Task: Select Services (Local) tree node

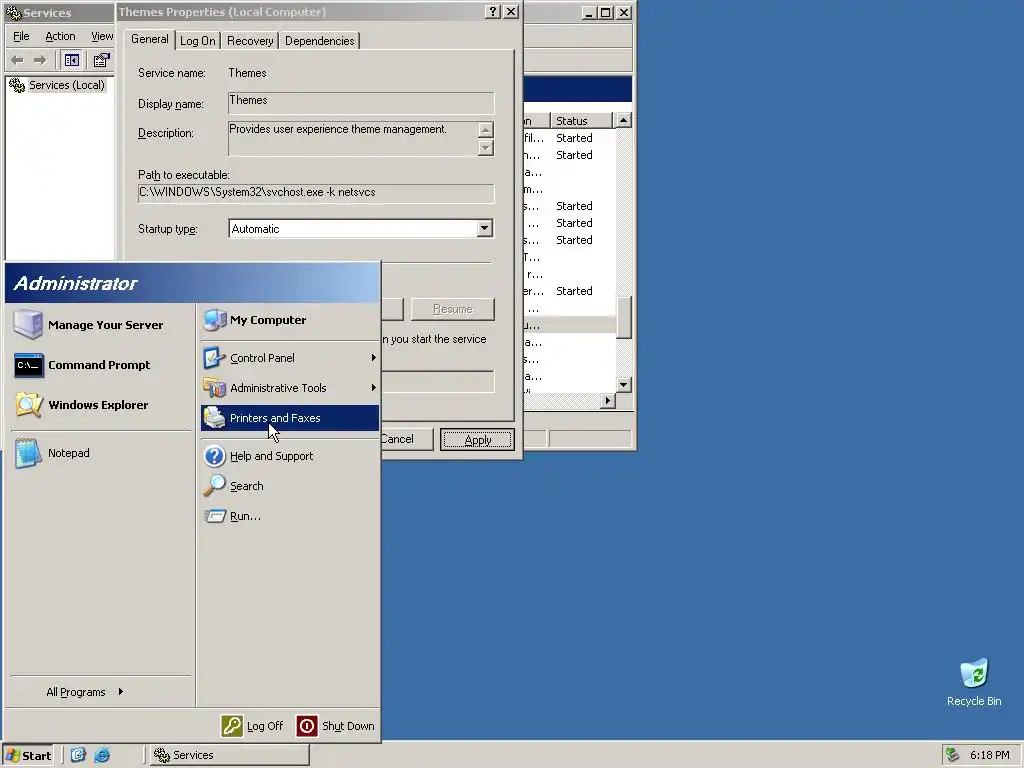Action: click(66, 85)
